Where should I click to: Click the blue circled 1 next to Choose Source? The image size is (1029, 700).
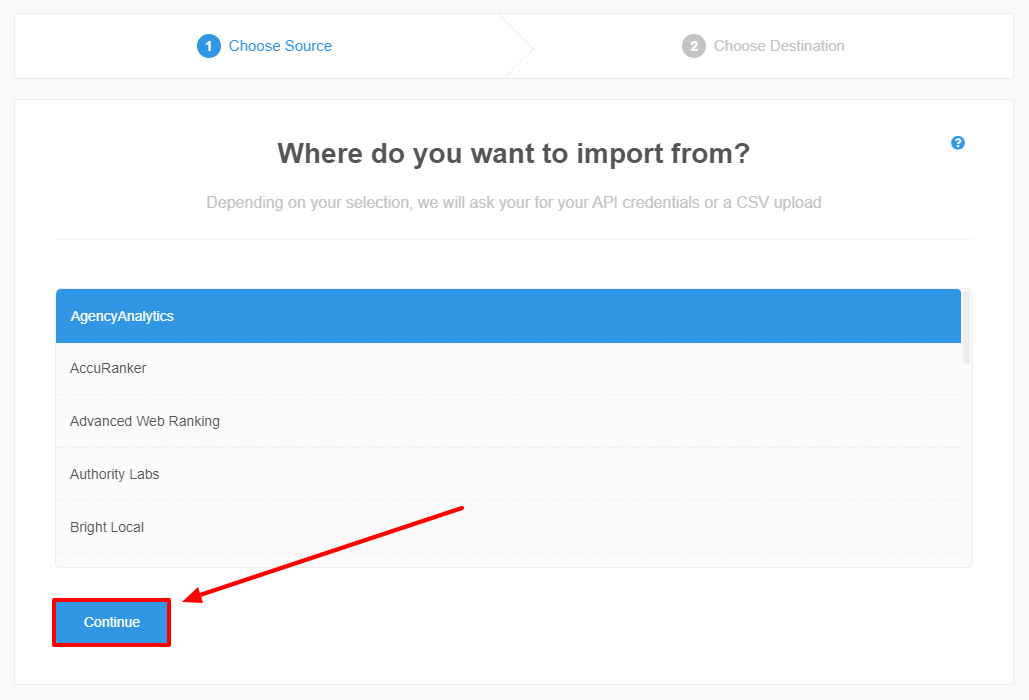[x=209, y=46]
